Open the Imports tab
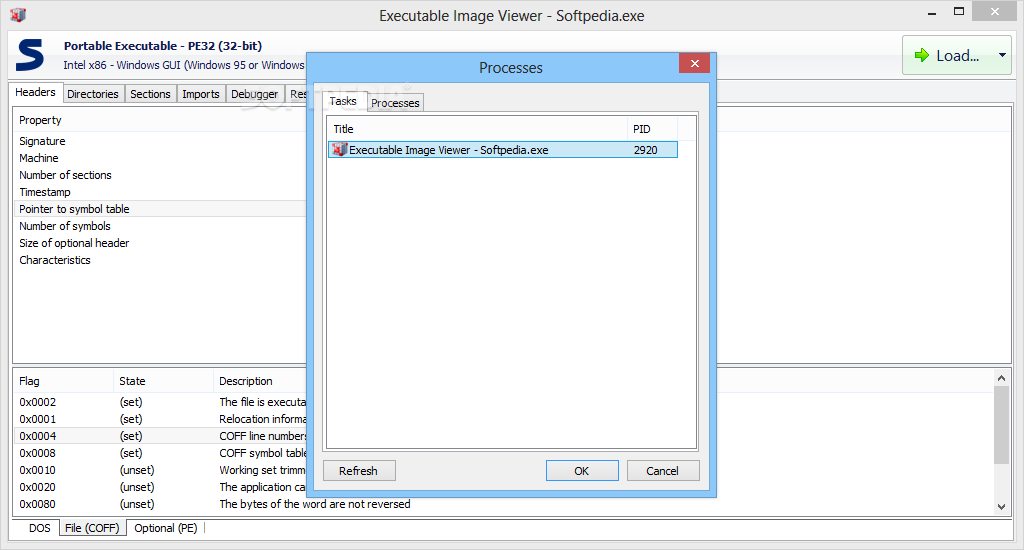Viewport: 1024px width, 550px height. (x=200, y=94)
